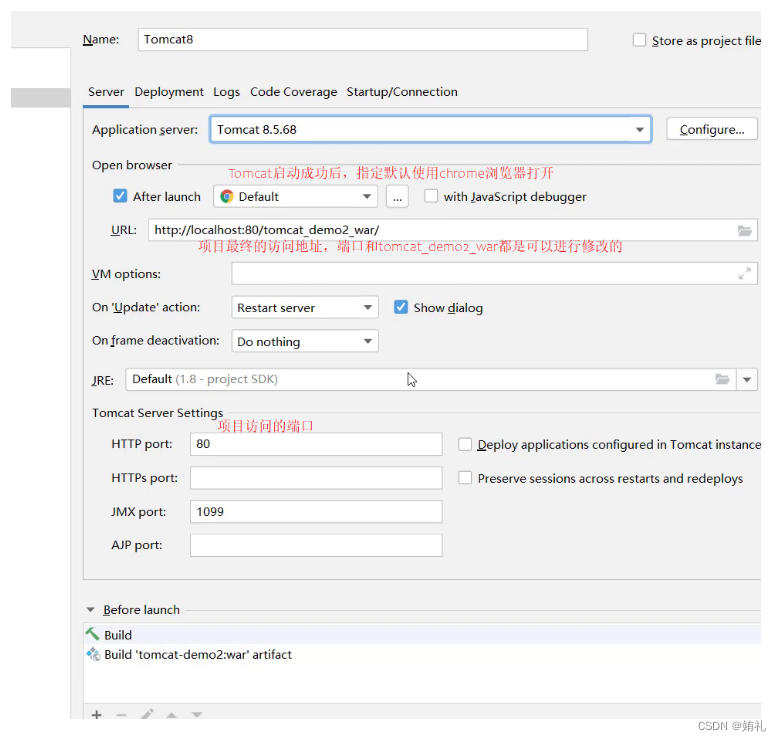Click the Chrome icon in browser dropdown
This screenshot has height=741, width=781.
point(227,197)
